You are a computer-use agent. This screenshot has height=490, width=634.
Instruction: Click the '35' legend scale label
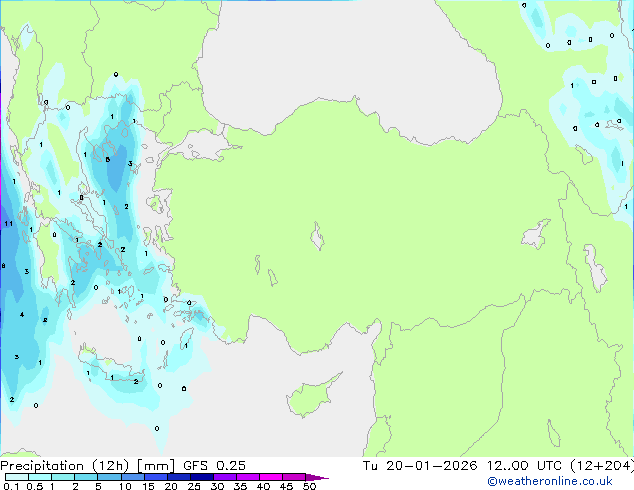pos(240,486)
